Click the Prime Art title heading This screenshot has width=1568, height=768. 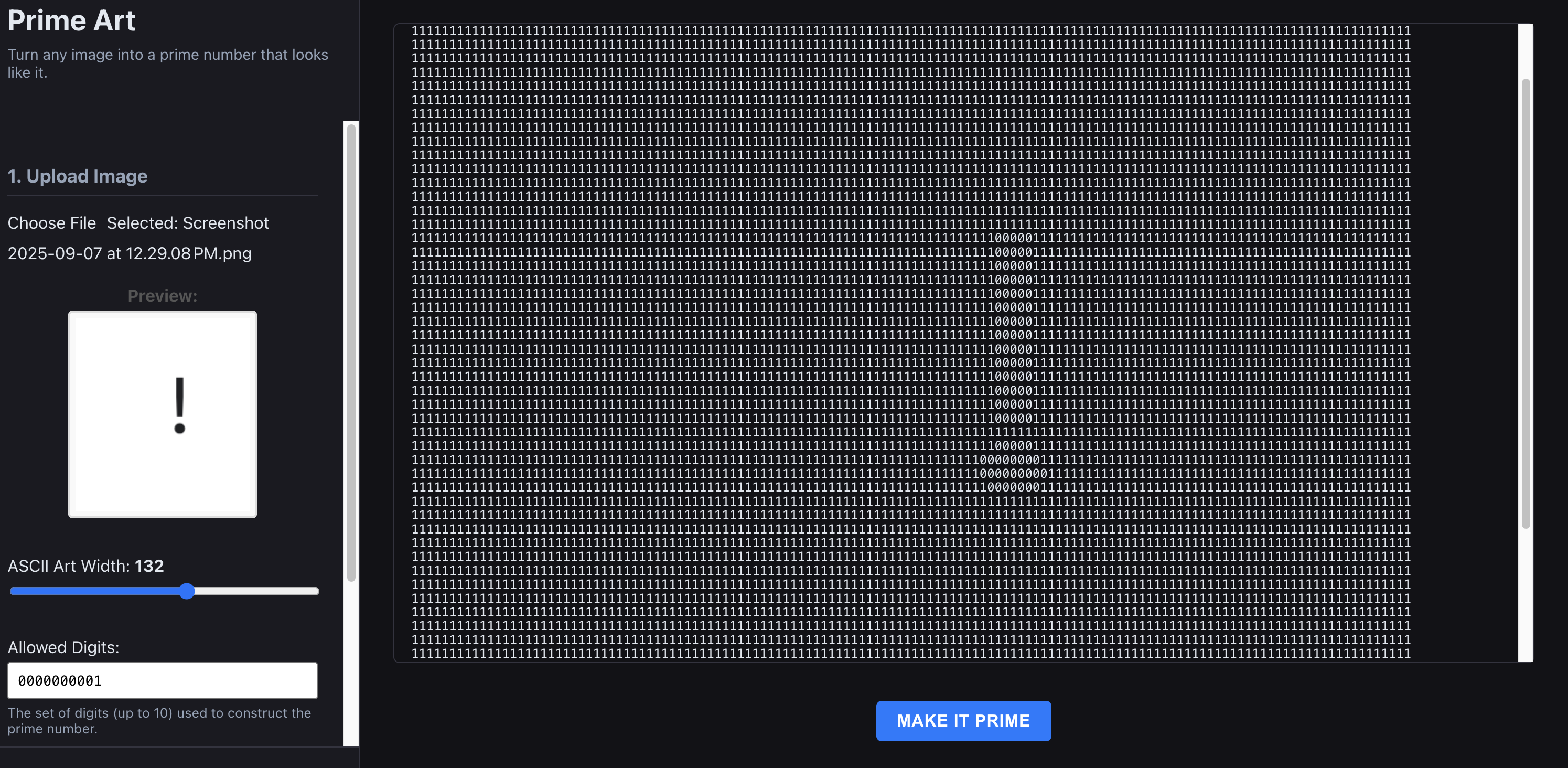pyautogui.click(x=71, y=20)
